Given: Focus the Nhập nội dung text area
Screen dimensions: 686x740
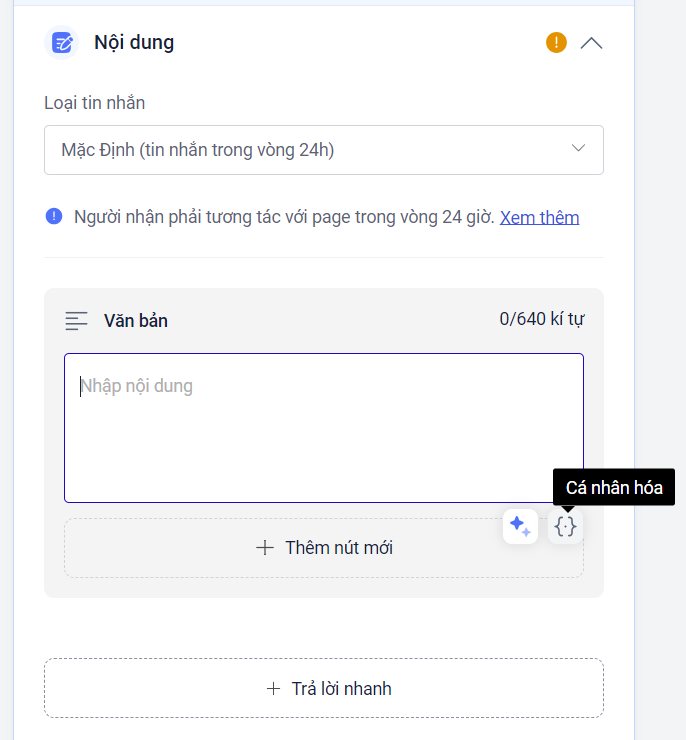Looking at the screenshot, I should click(x=323, y=427).
